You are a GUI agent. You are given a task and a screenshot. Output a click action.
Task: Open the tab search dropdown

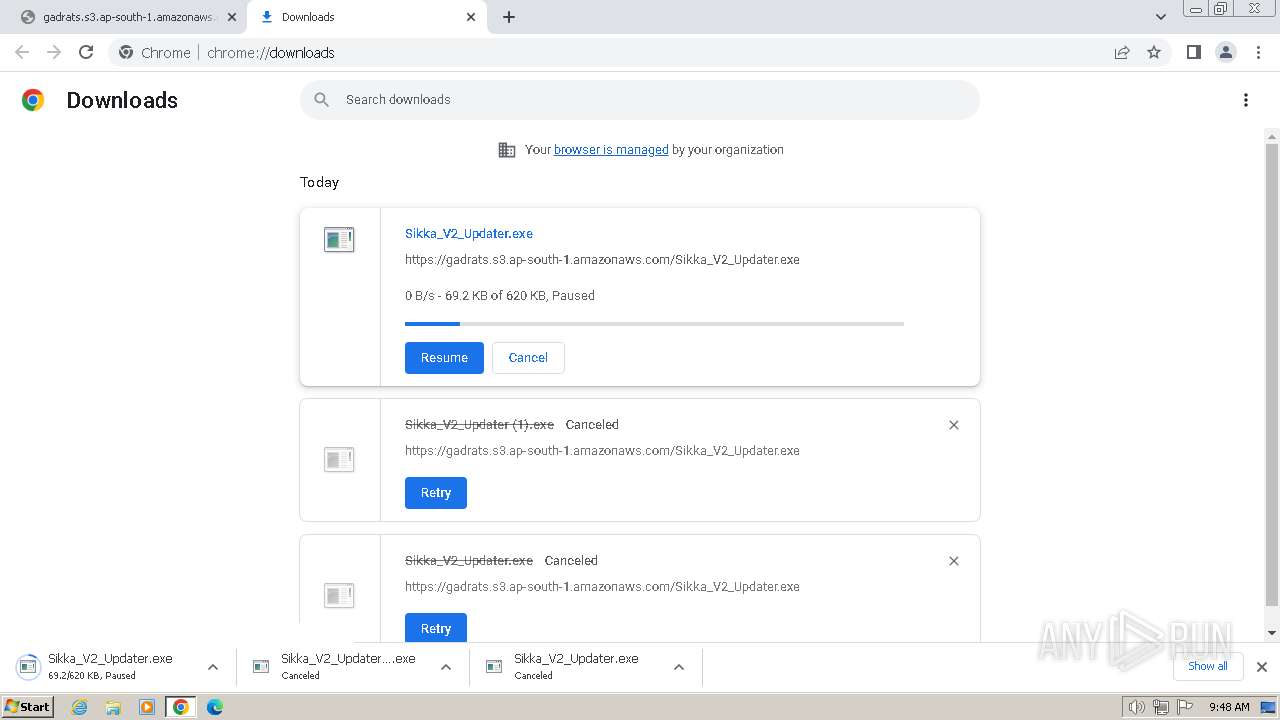click(1161, 17)
